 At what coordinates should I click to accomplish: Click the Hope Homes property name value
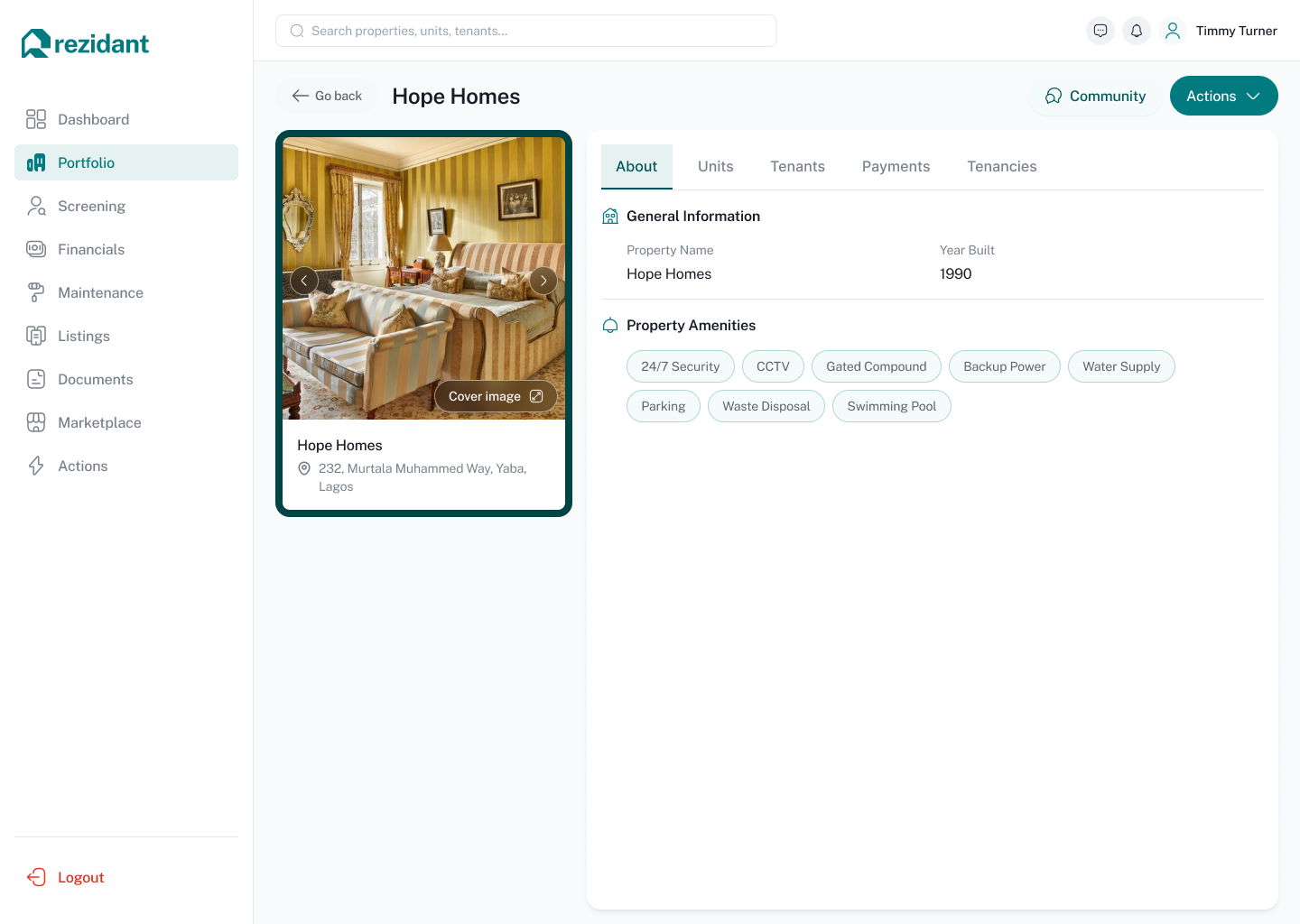point(669,273)
